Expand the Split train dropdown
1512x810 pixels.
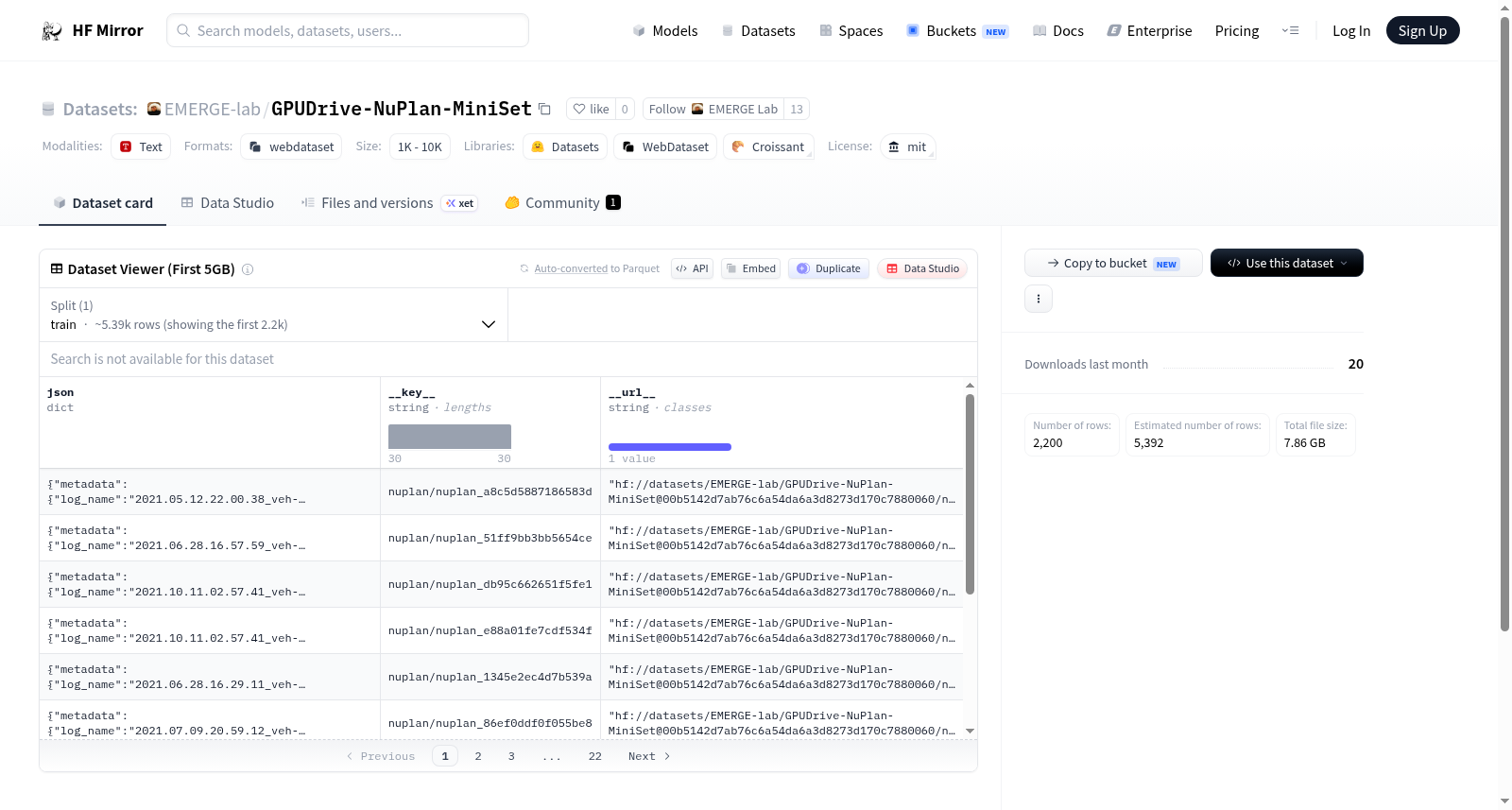[273, 315]
